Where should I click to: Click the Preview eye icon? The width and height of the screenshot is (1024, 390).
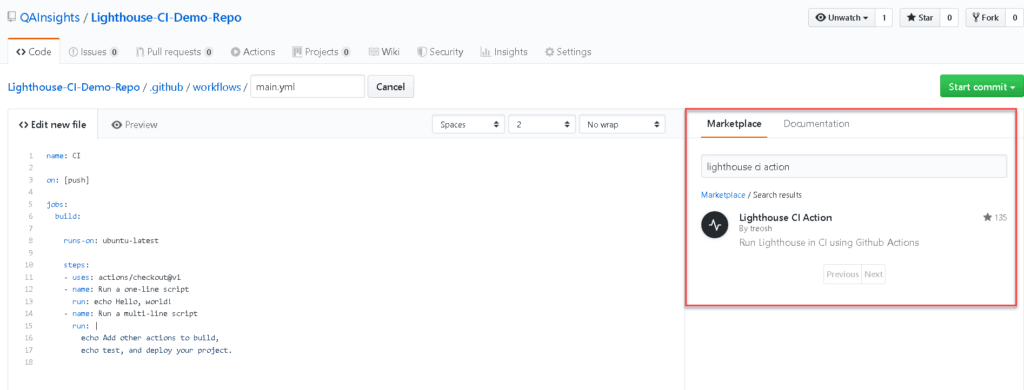117,124
